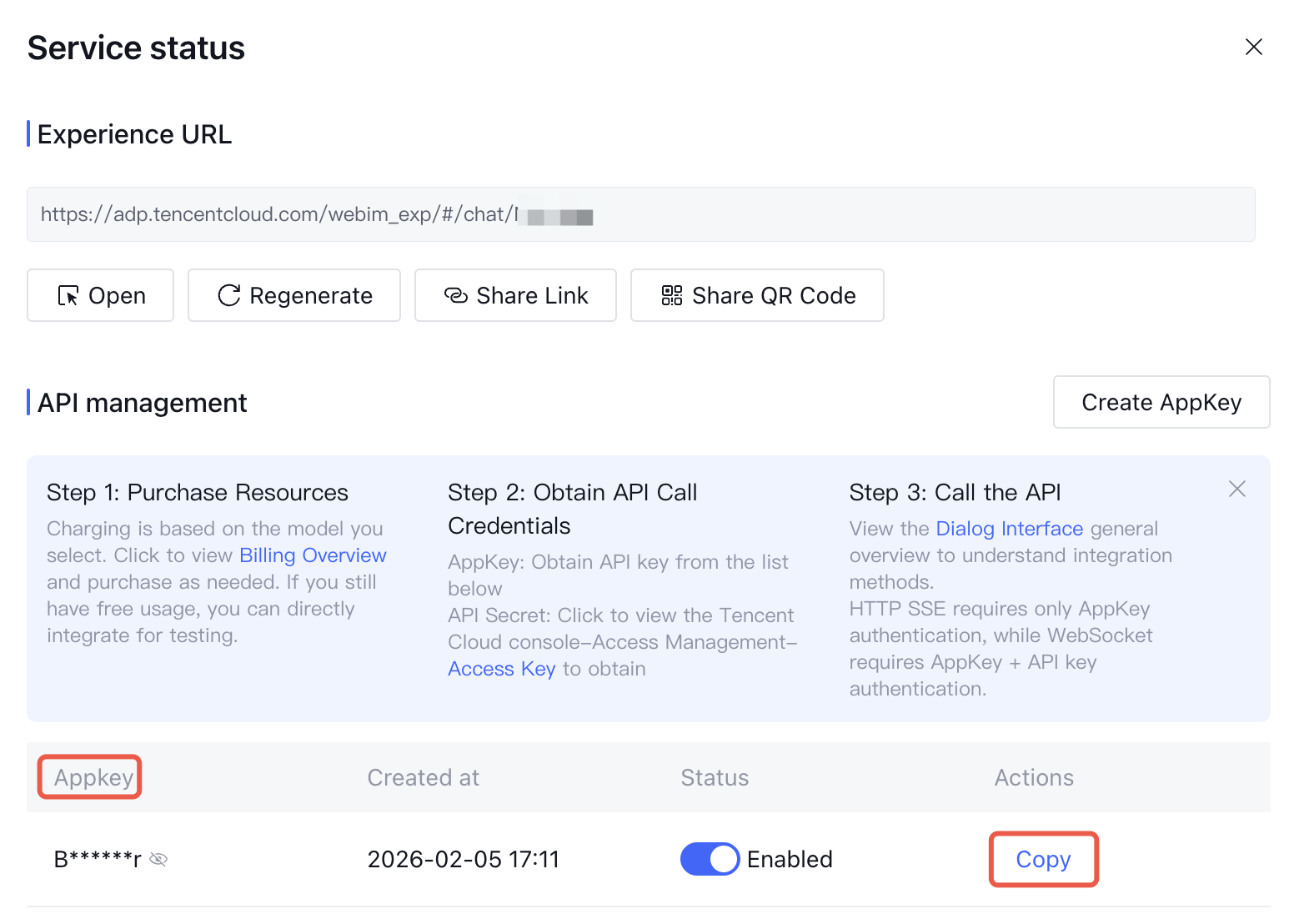Click the masked AppKey value B******r

[x=98, y=859]
